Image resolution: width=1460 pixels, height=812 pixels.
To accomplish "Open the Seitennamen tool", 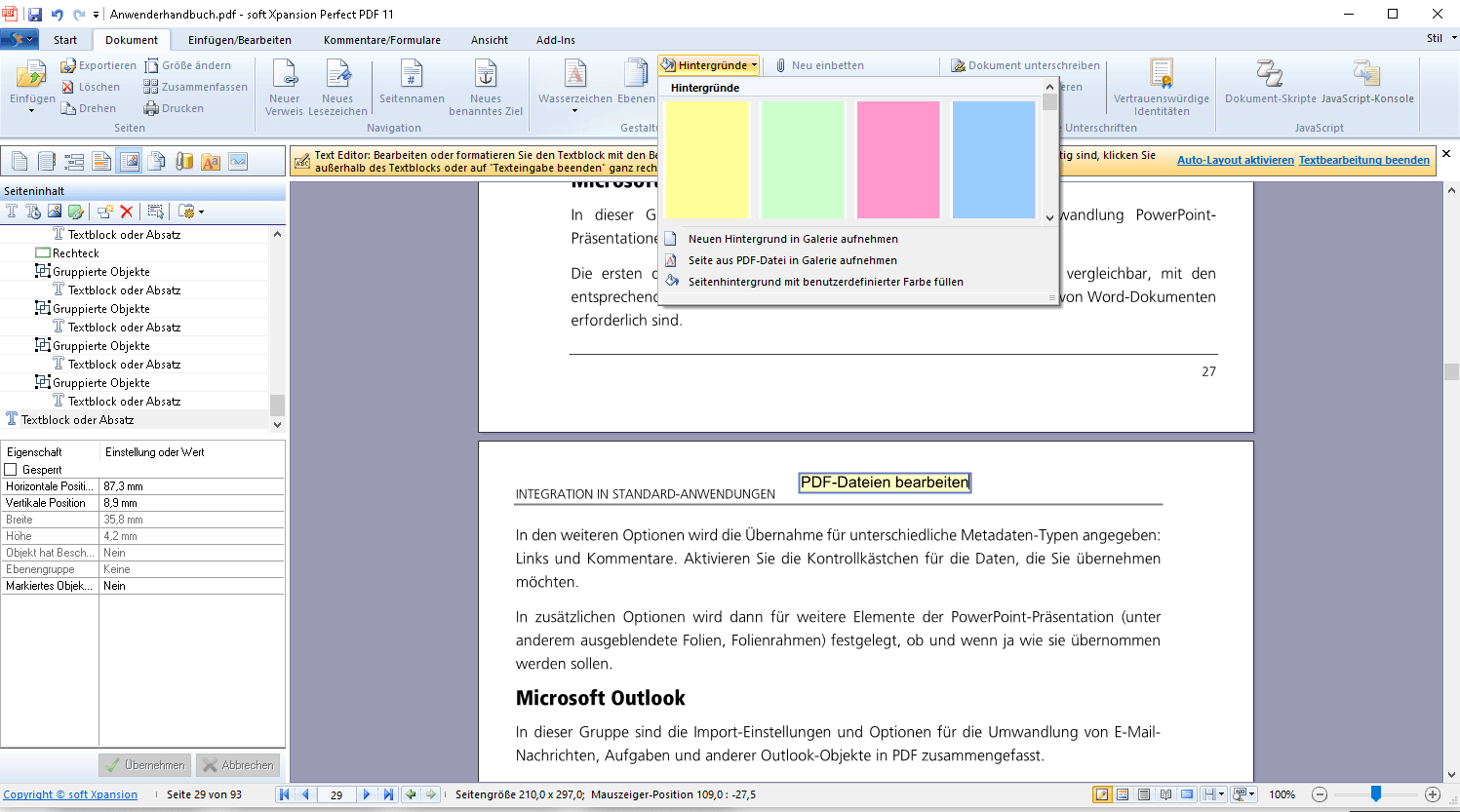I will (412, 83).
